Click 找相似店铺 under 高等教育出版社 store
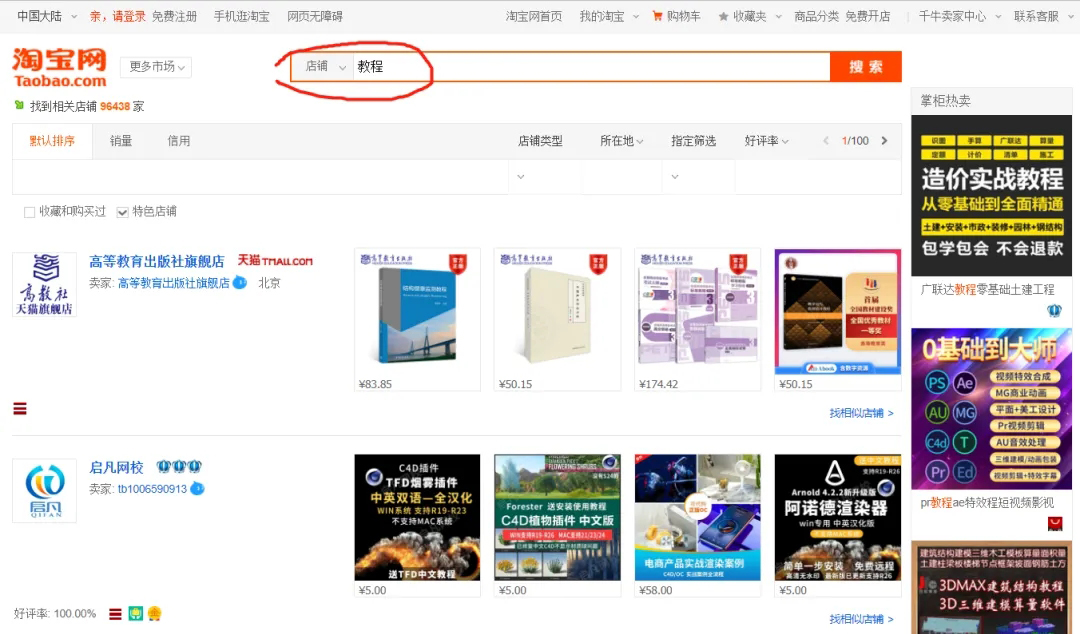 [x=862, y=413]
